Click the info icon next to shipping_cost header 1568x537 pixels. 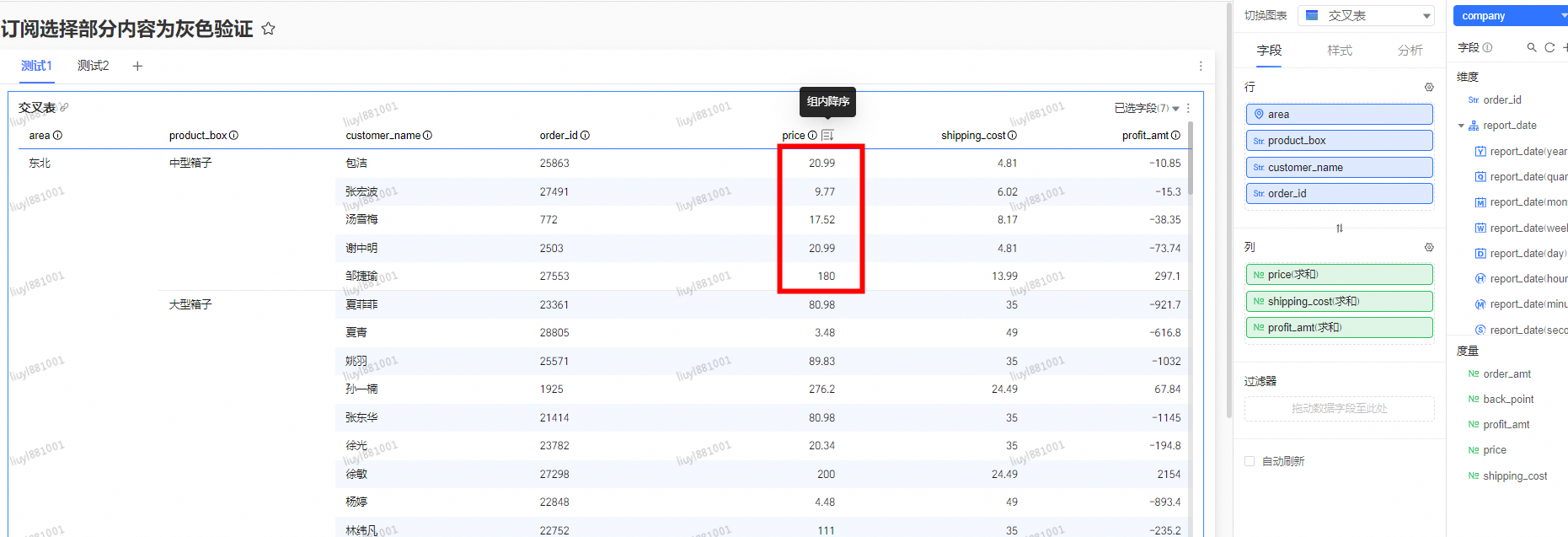pyautogui.click(x=1012, y=136)
